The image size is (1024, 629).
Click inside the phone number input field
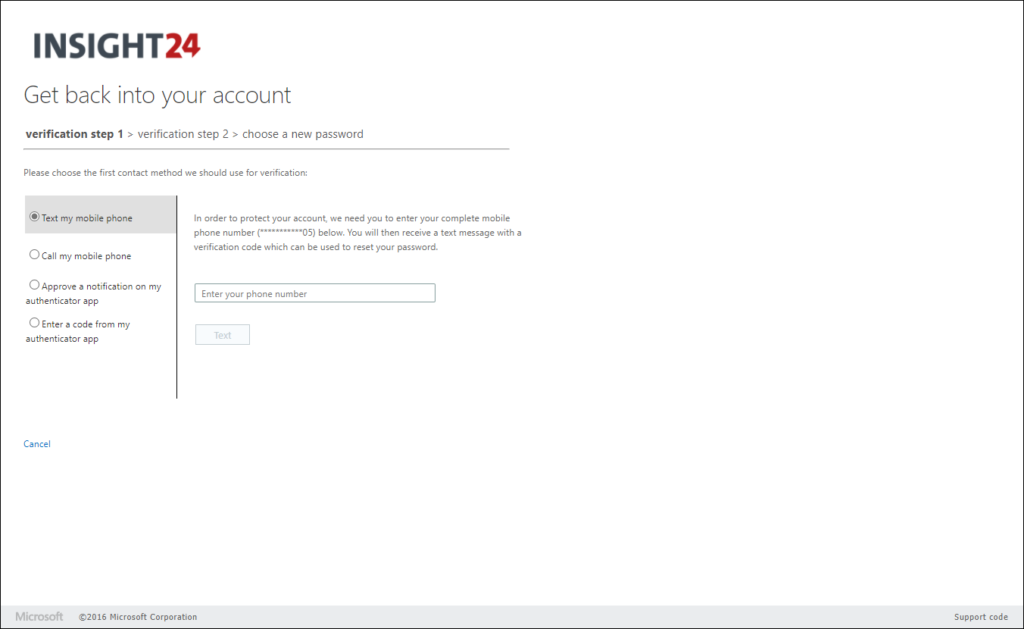(x=314, y=292)
